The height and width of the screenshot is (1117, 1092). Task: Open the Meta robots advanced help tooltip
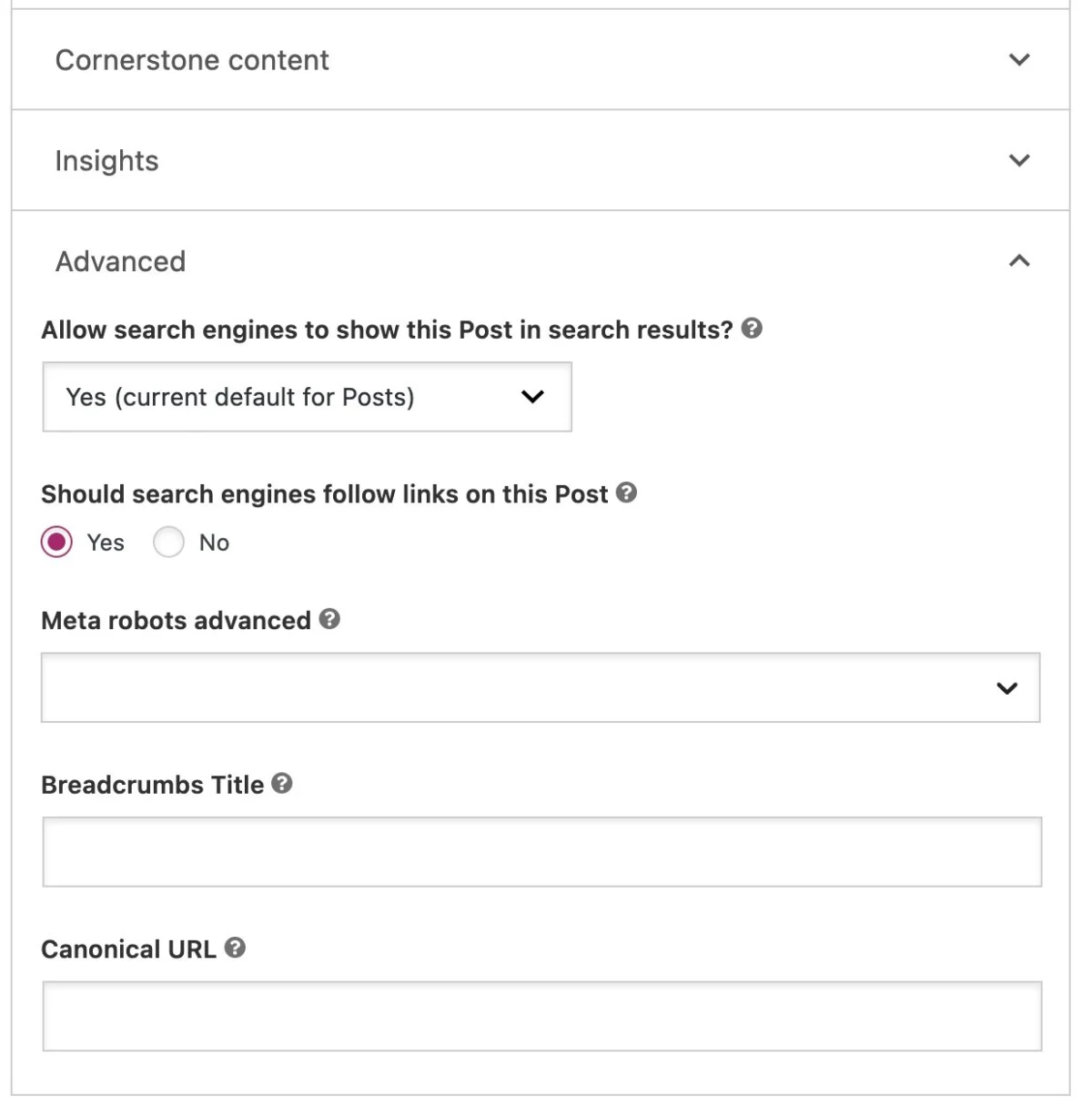(x=330, y=621)
